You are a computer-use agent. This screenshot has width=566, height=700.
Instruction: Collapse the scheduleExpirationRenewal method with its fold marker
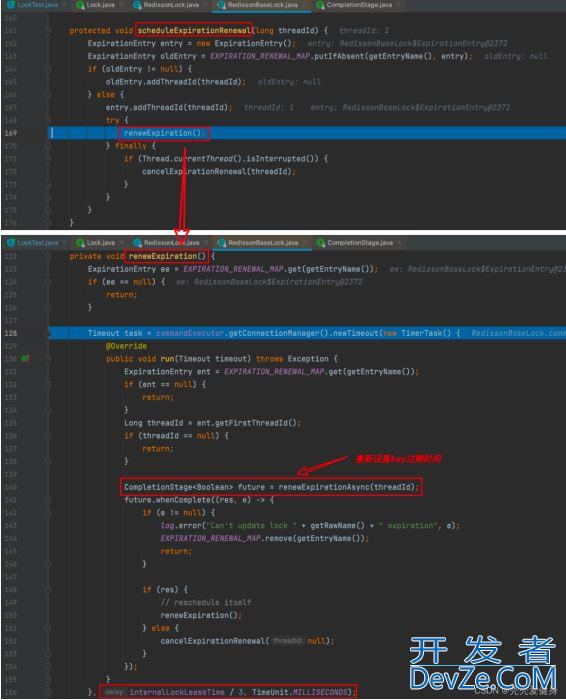48,31
